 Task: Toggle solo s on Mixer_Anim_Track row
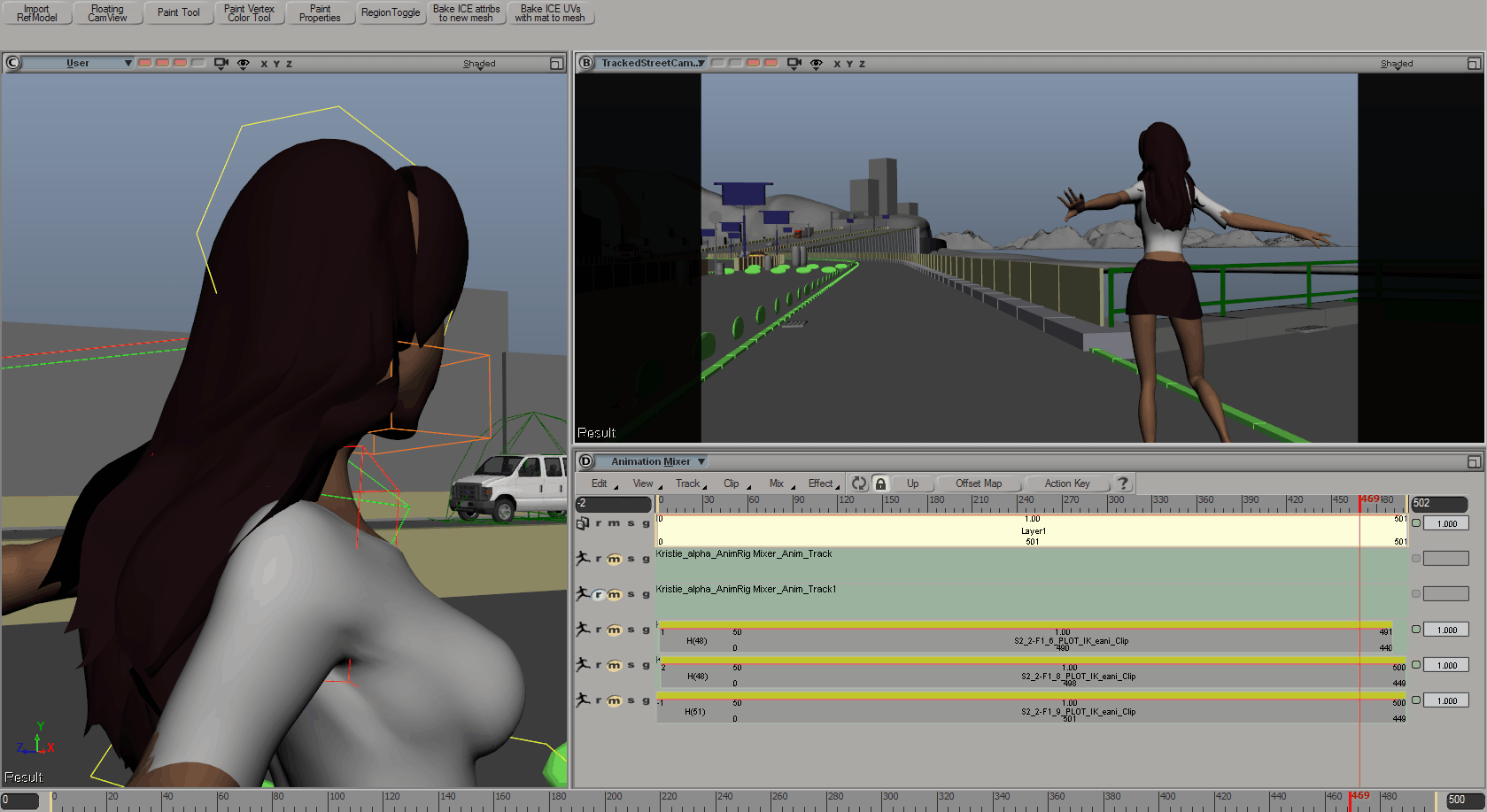pyautogui.click(x=631, y=559)
